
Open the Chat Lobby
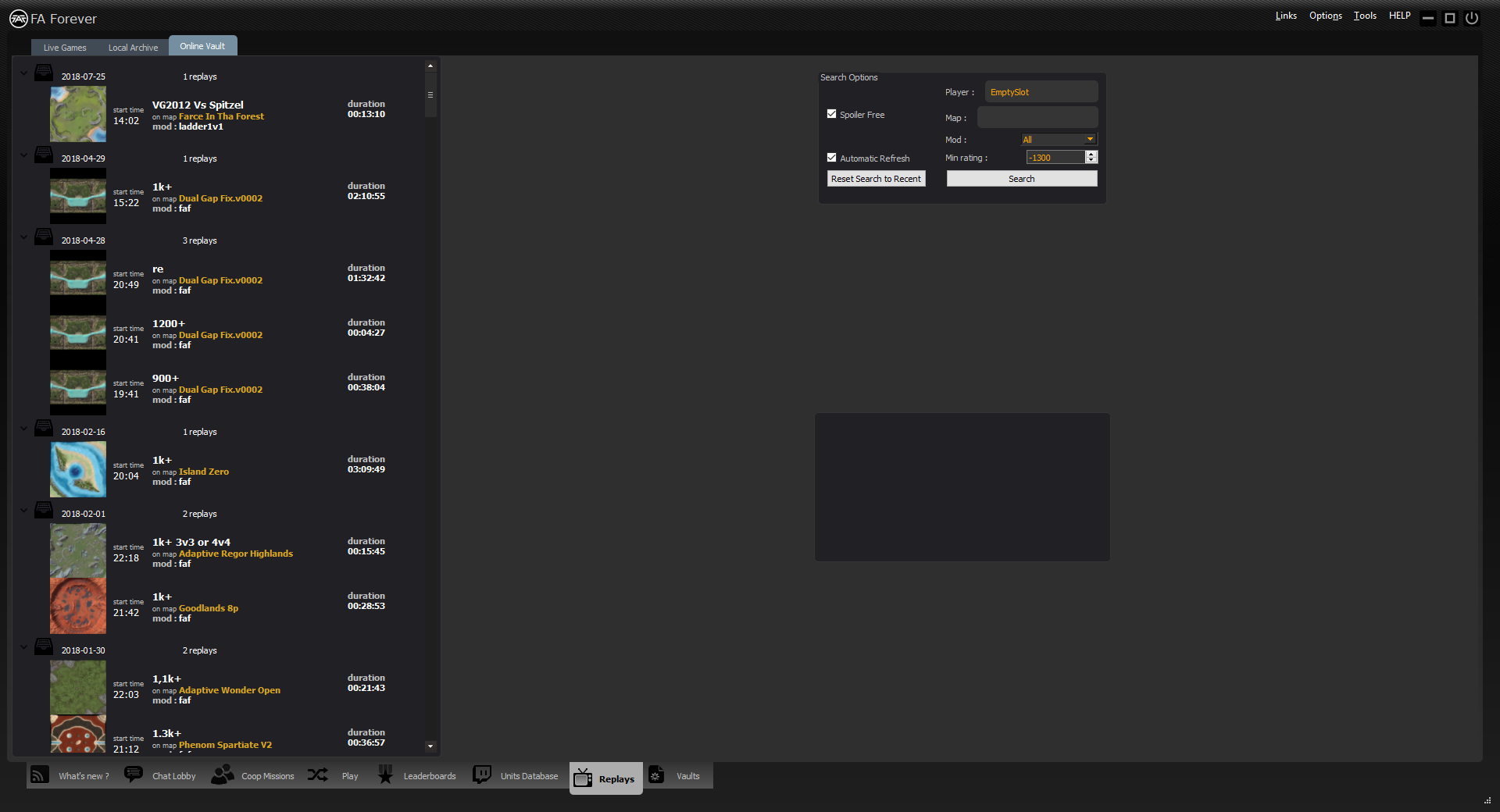[x=134, y=775]
